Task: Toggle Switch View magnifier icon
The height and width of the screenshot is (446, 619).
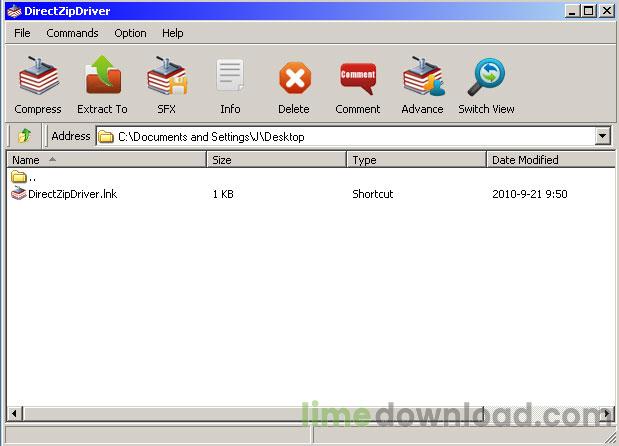Action: click(486, 77)
